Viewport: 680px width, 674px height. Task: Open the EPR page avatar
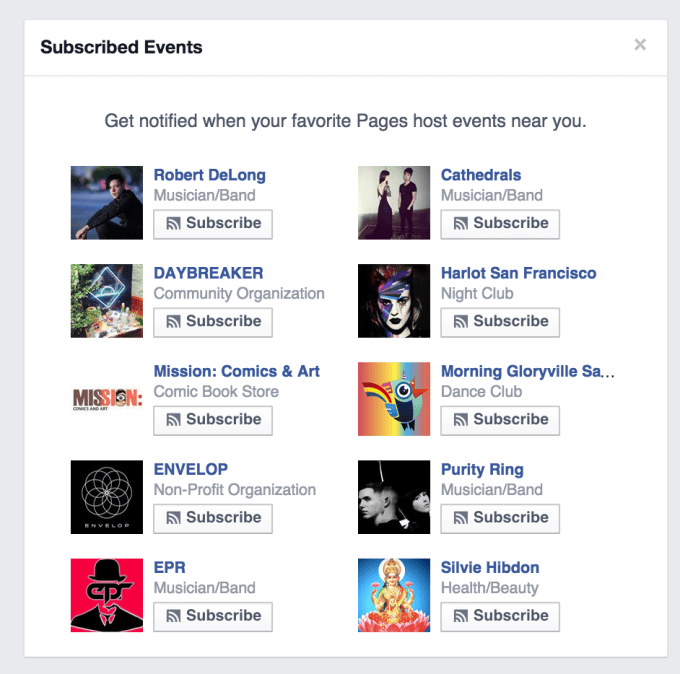[107, 595]
